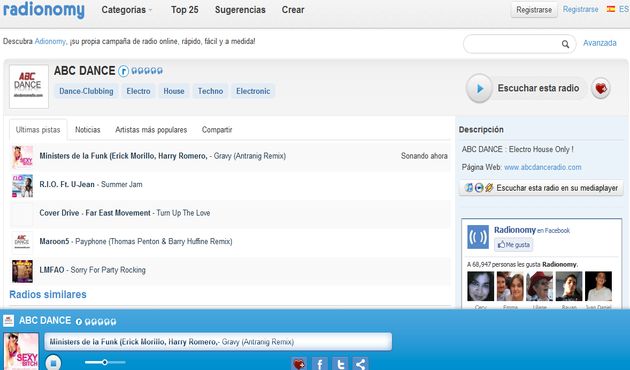Select the Dance-Clubbing genre tag
The height and width of the screenshot is (370, 630).
86,91
